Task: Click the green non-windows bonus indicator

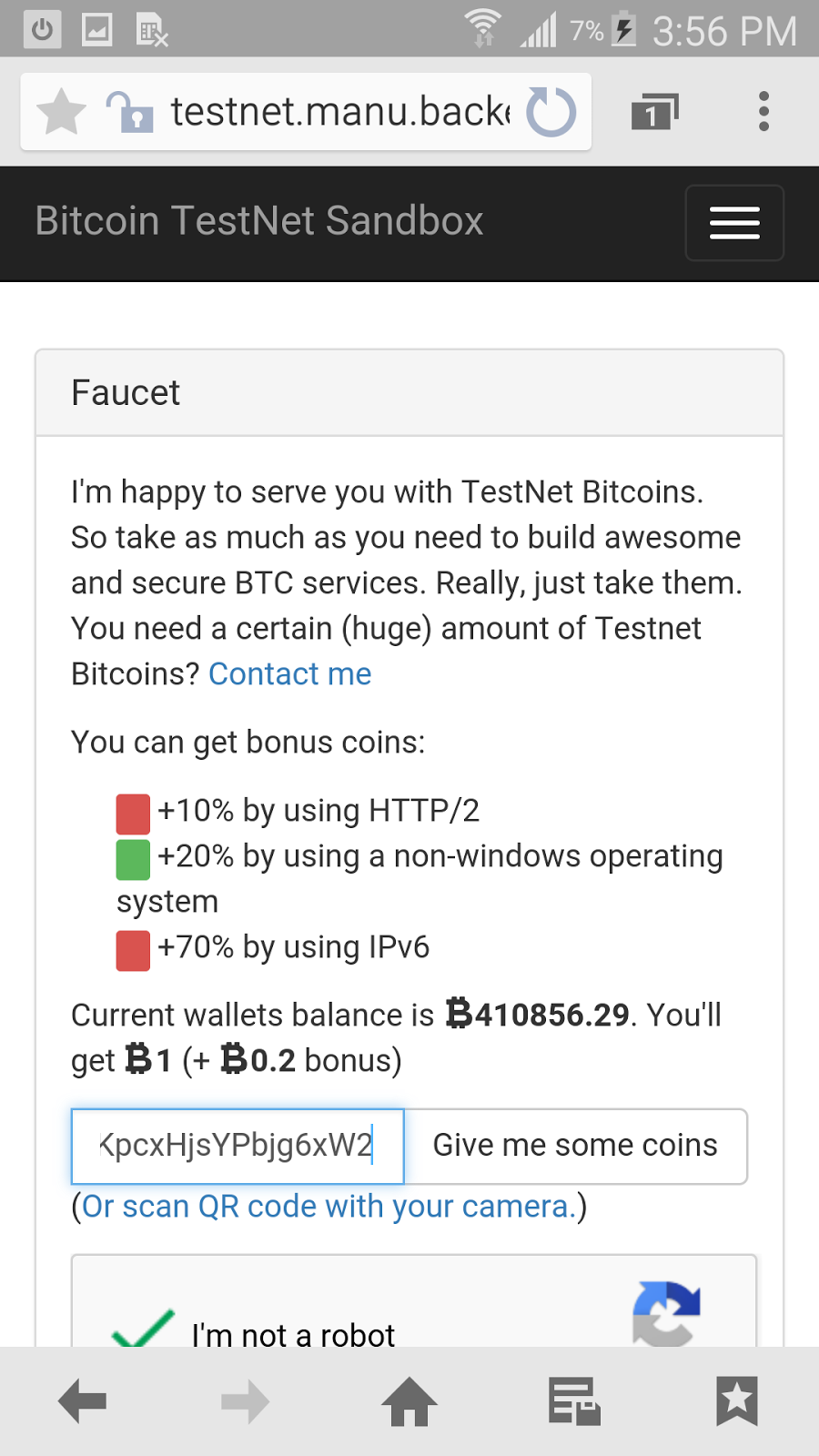Action: pos(133,859)
